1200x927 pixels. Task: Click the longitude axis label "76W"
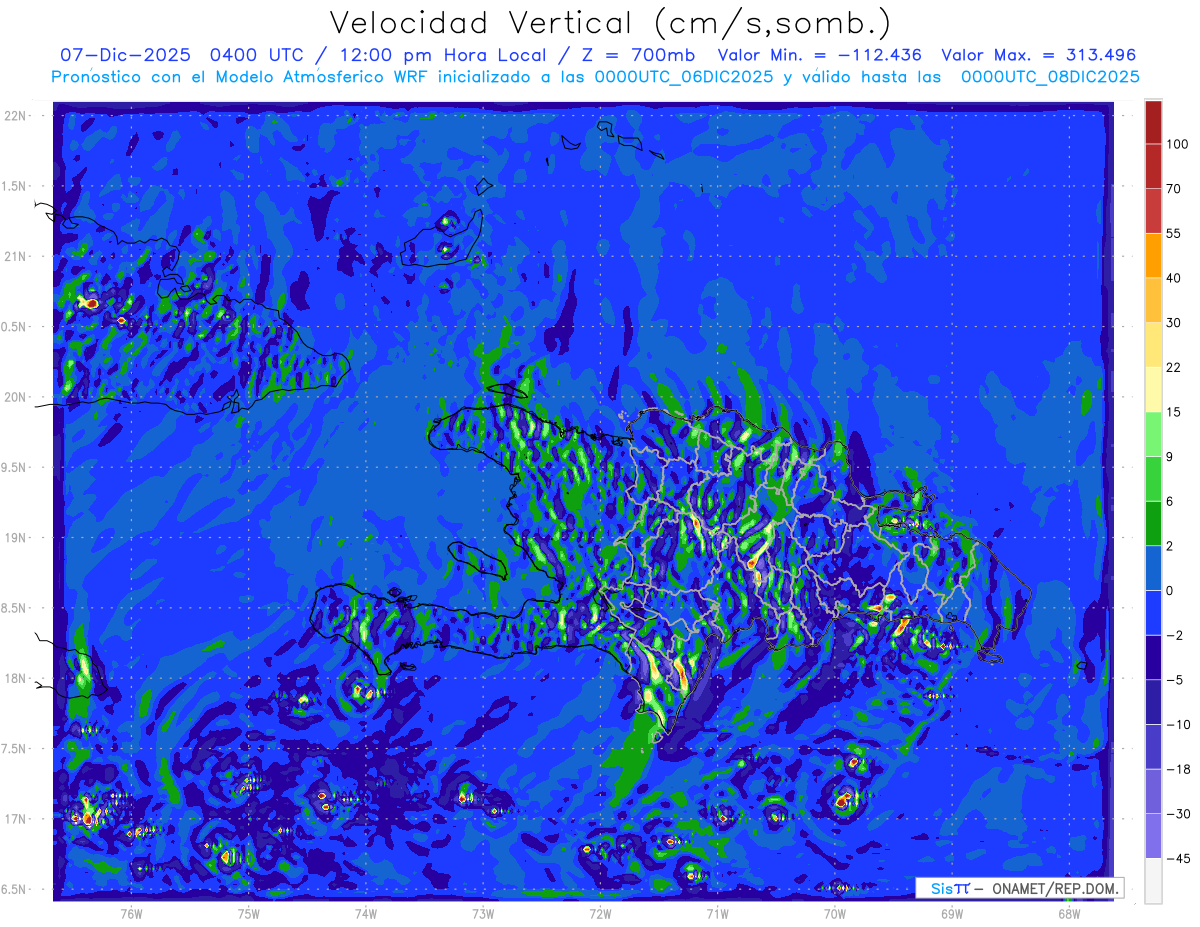[x=131, y=914]
